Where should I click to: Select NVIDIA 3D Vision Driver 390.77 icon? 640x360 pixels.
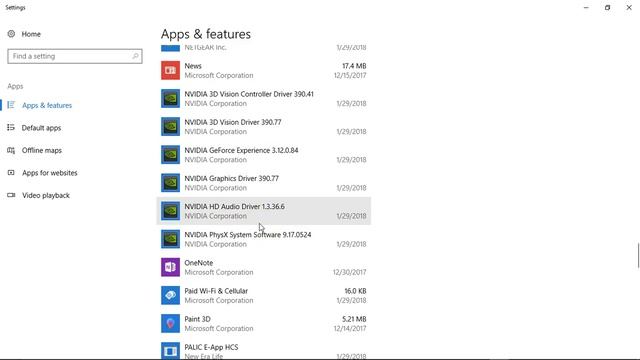170,127
